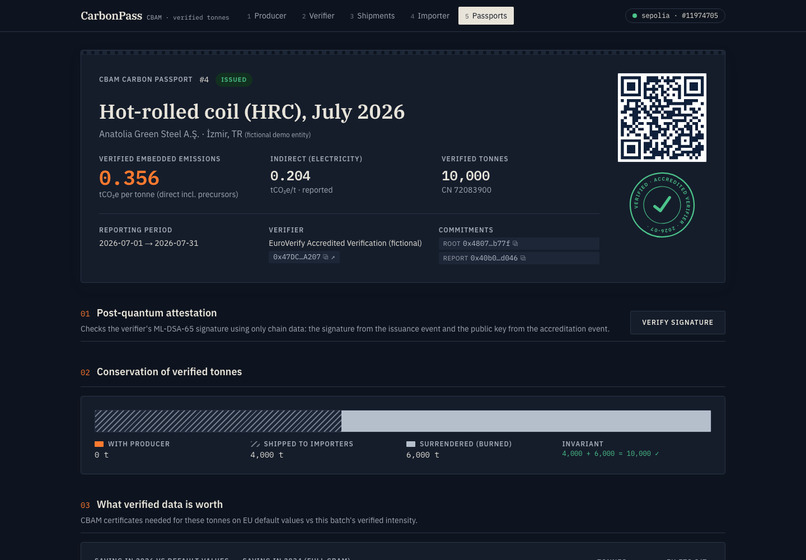Click Anatolia Green Steel A.Ş. producer name
Screen dimensions: 806x560
click(149, 134)
